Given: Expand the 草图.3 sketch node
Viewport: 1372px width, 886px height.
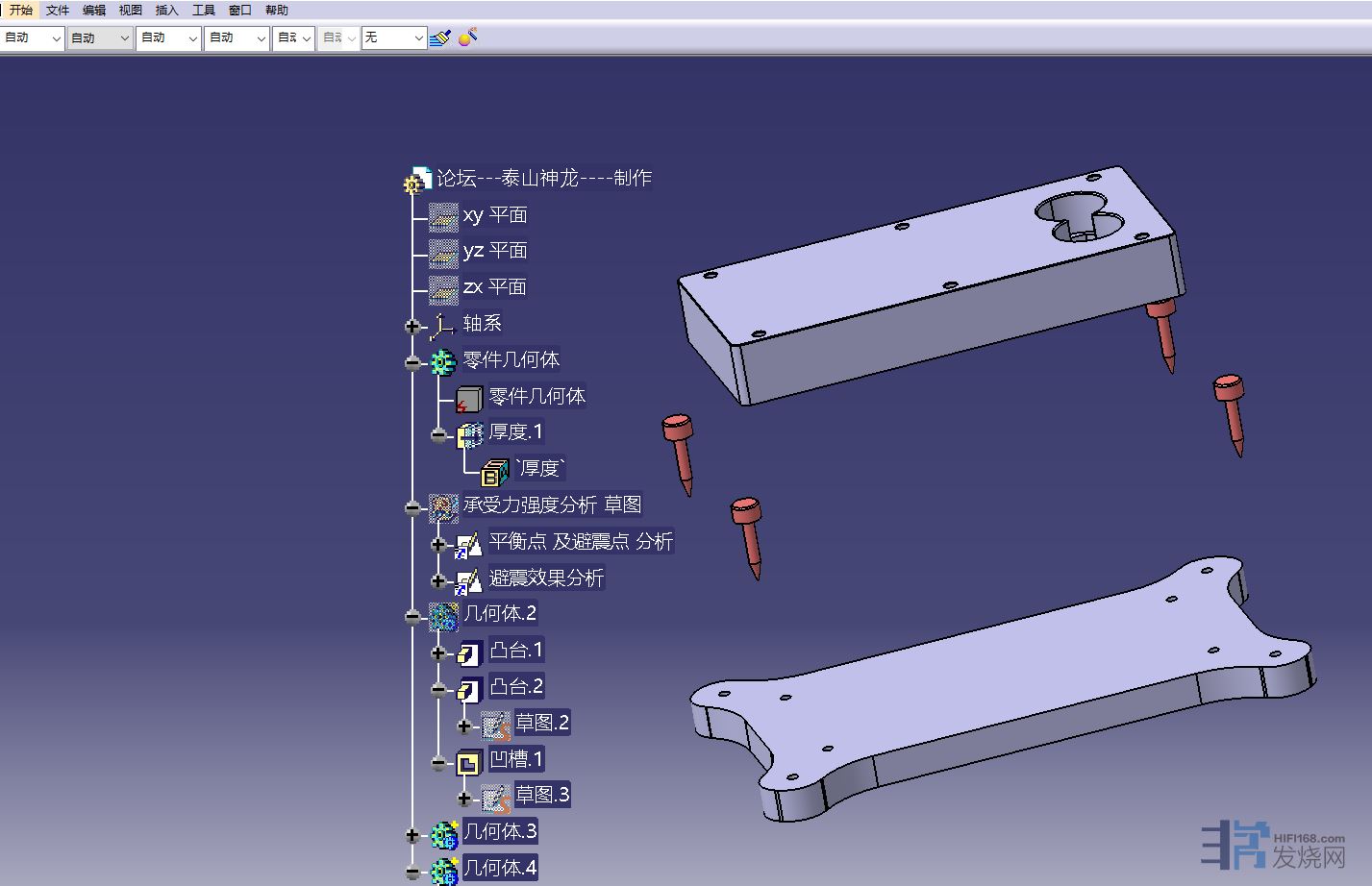Looking at the screenshot, I should (x=464, y=799).
